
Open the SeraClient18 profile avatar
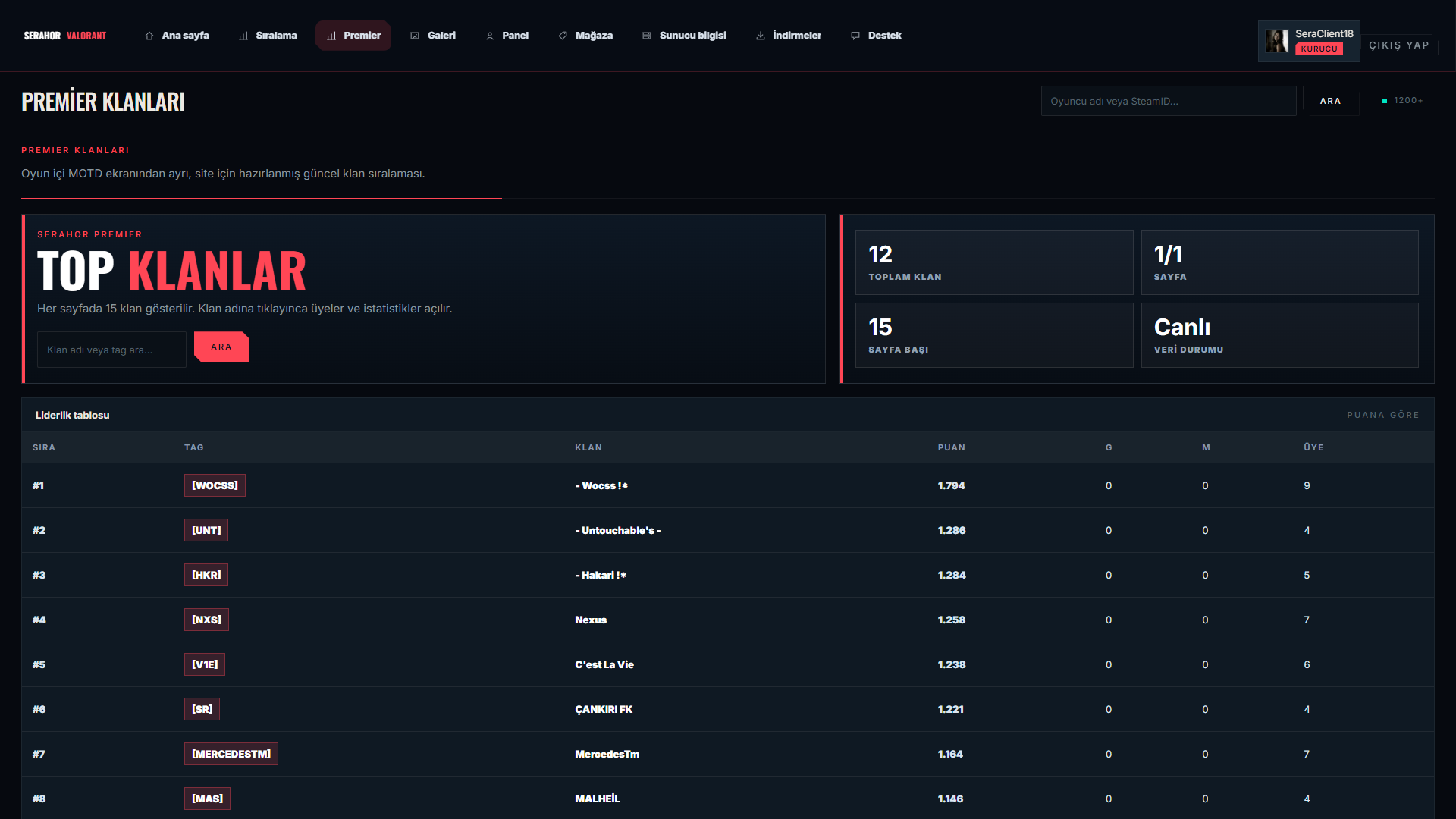point(1277,41)
